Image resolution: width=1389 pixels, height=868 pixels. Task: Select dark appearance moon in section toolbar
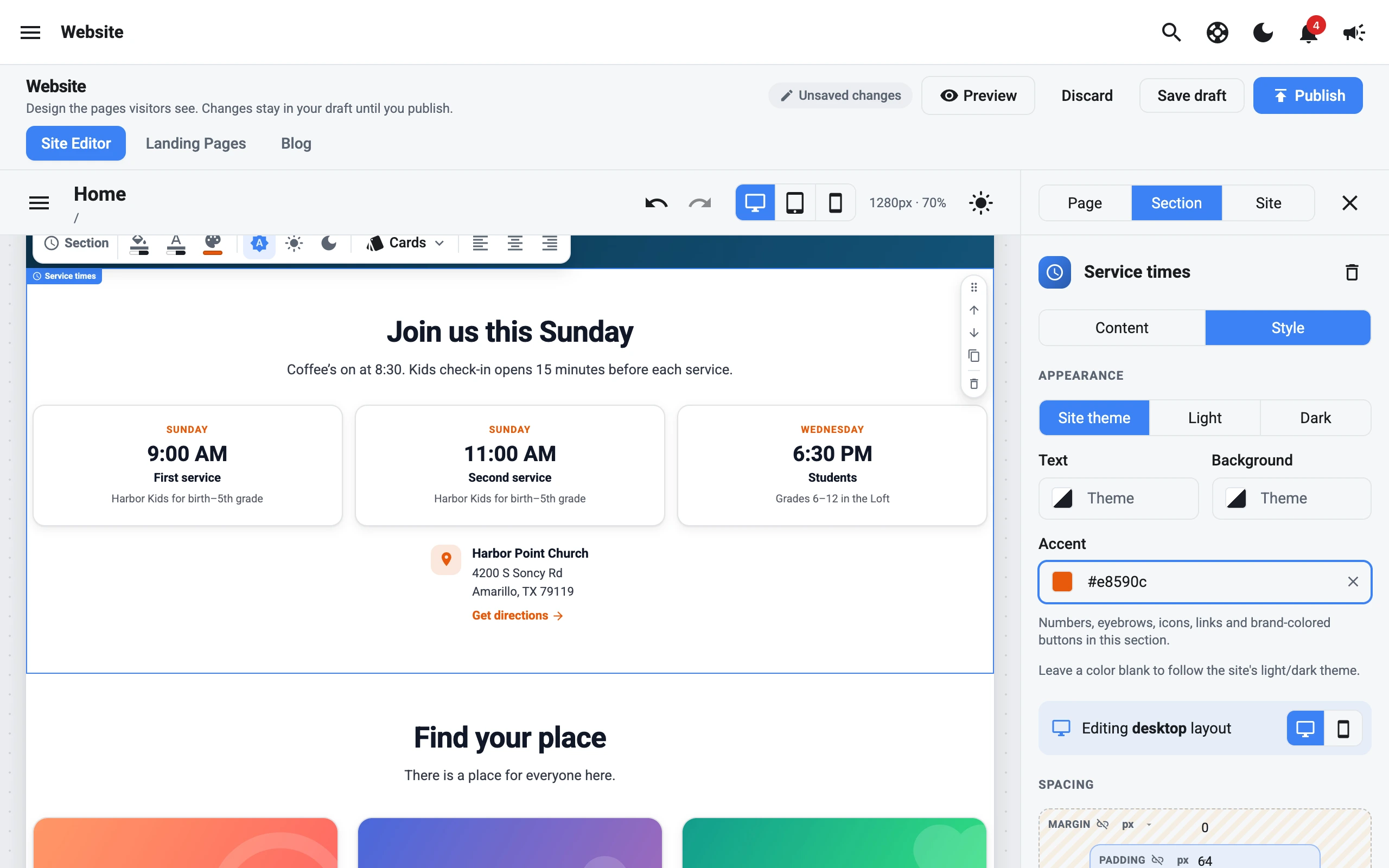coord(328,244)
